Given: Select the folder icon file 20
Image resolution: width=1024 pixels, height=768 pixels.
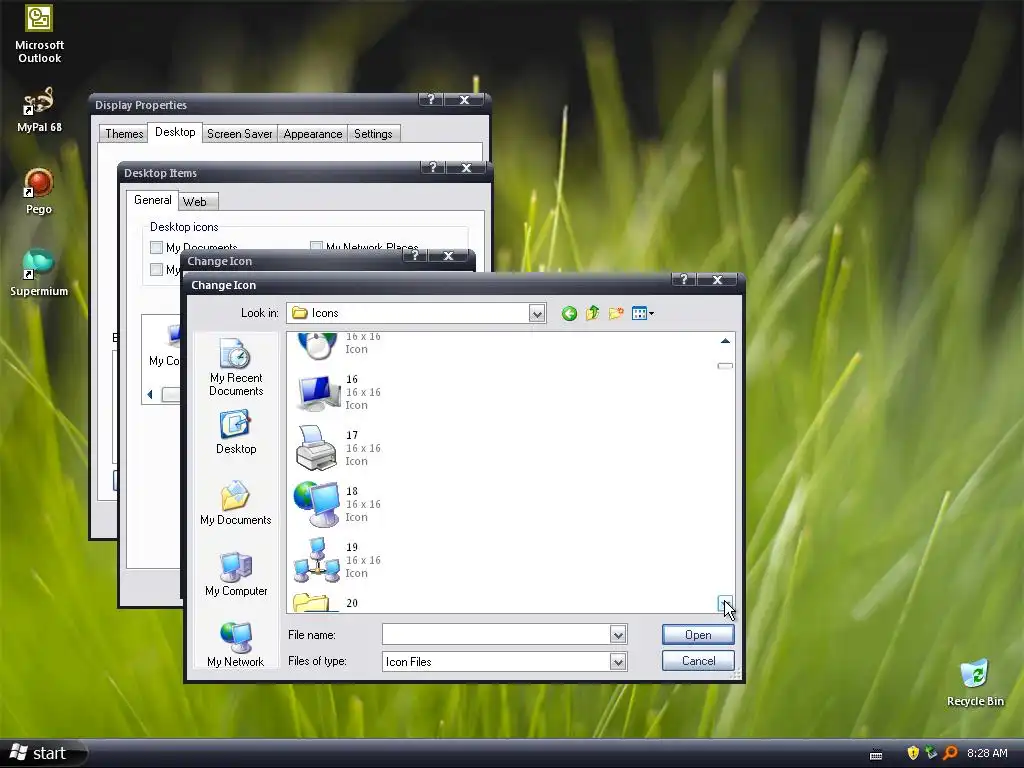Looking at the screenshot, I should point(326,602).
